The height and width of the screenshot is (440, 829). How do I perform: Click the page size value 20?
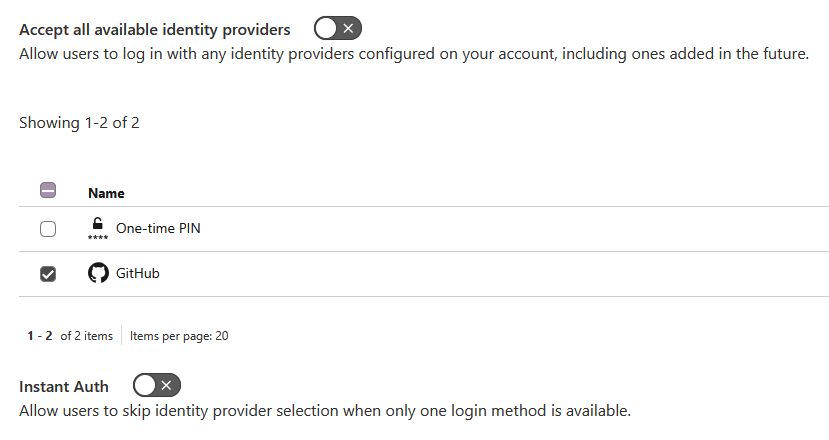[222, 336]
